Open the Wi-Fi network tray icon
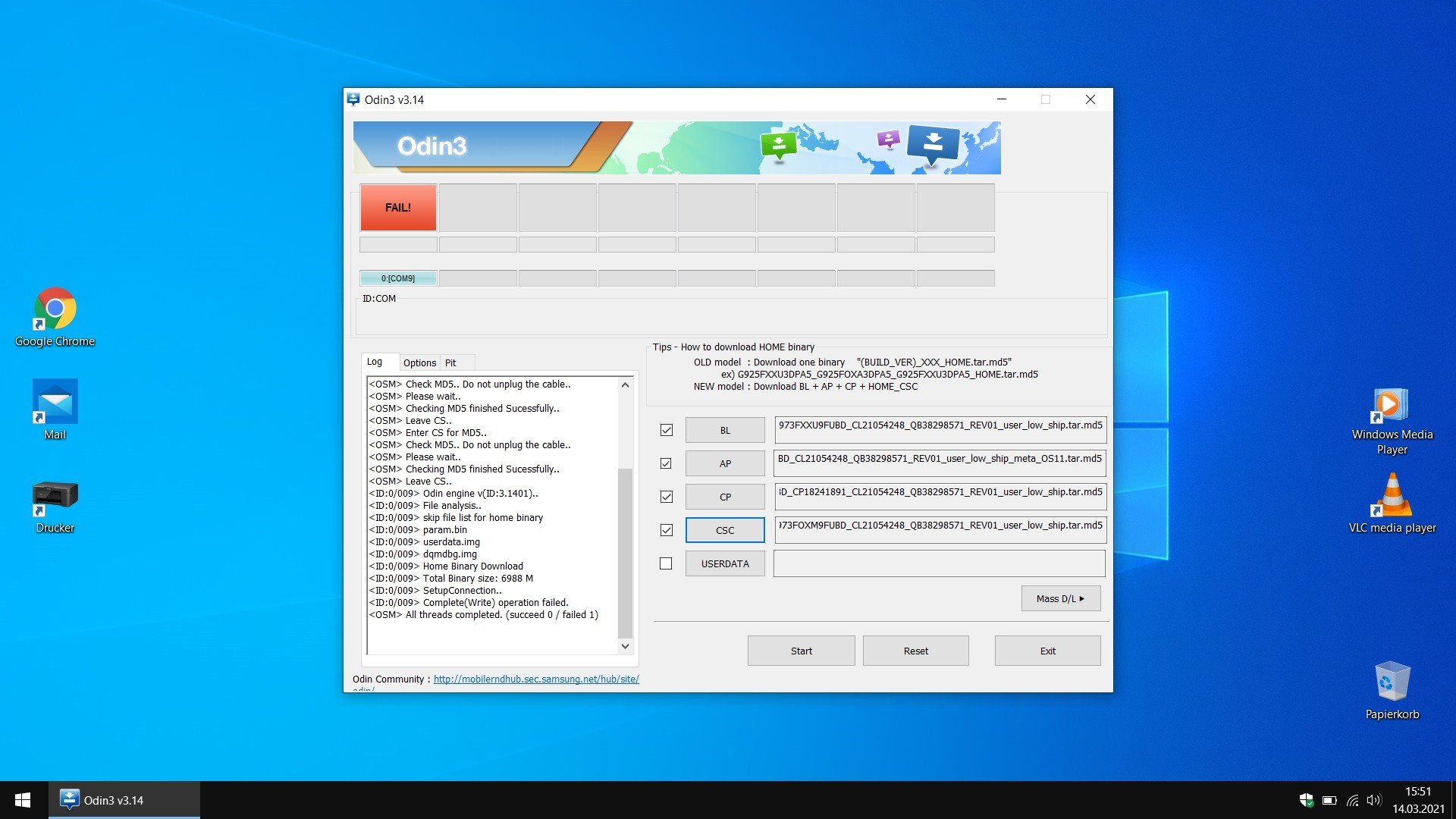Screen dimensions: 1456x819 click(1352, 800)
